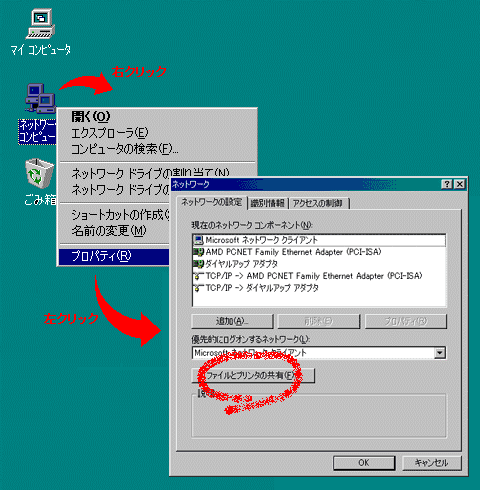
Task: Click the キャンセル button
Action: click(432, 463)
